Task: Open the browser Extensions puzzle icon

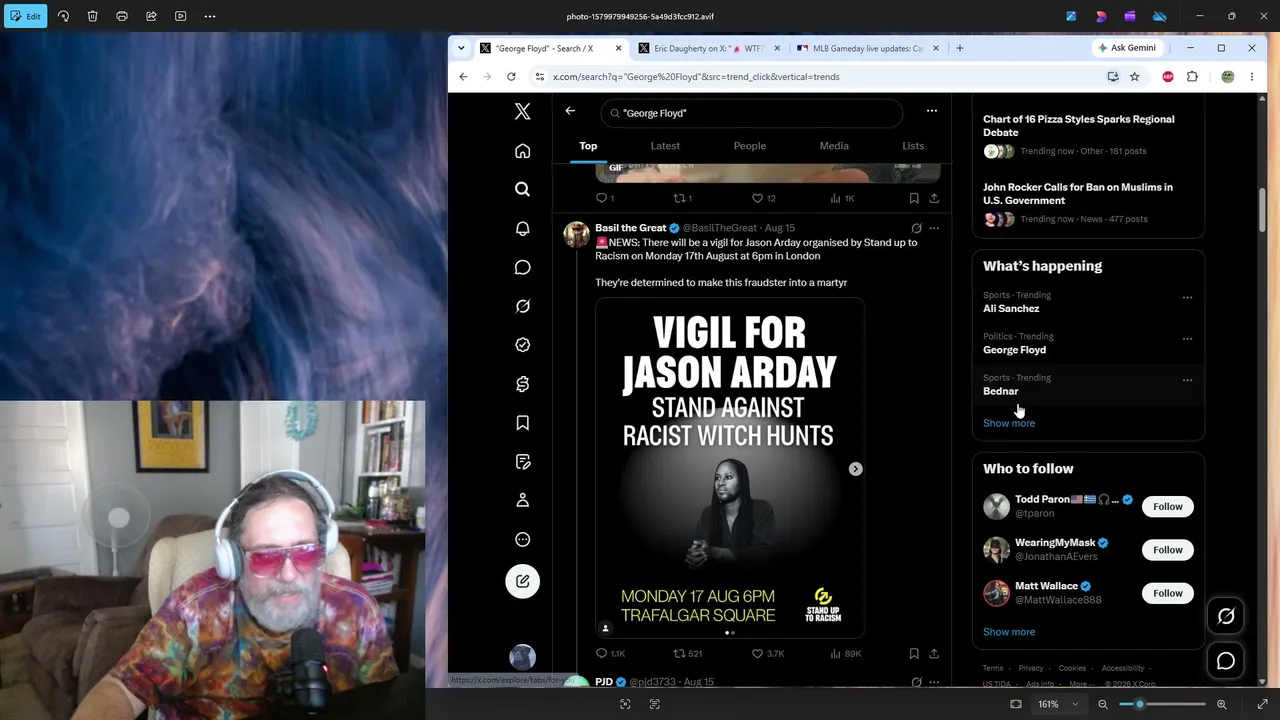Action: pyautogui.click(x=1192, y=76)
